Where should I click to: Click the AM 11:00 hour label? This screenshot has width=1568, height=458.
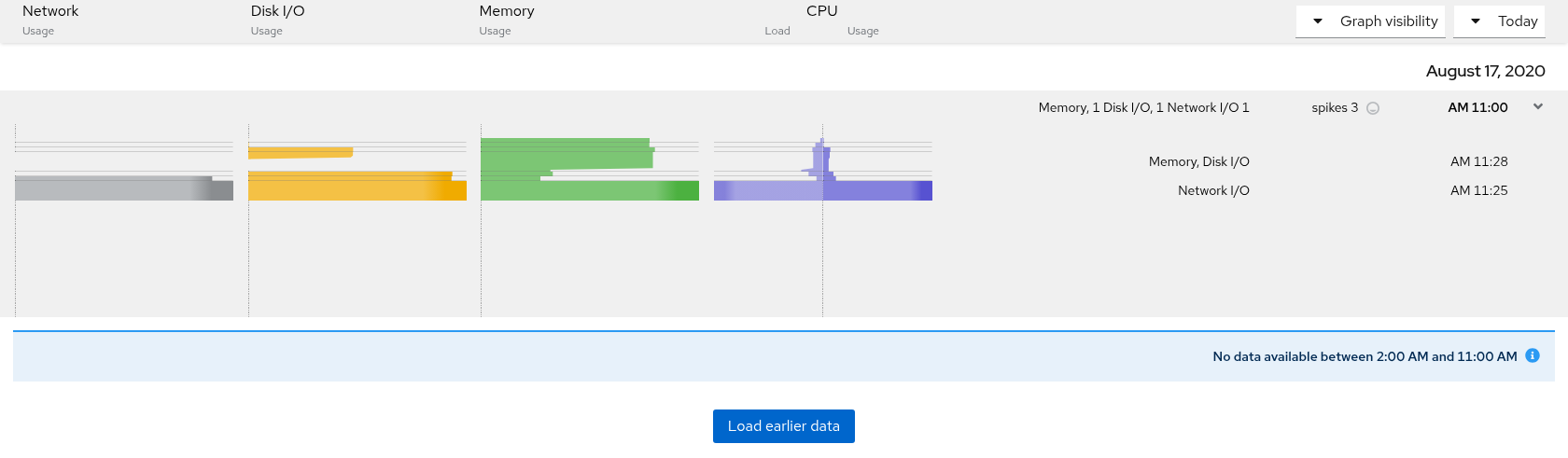point(1477,107)
